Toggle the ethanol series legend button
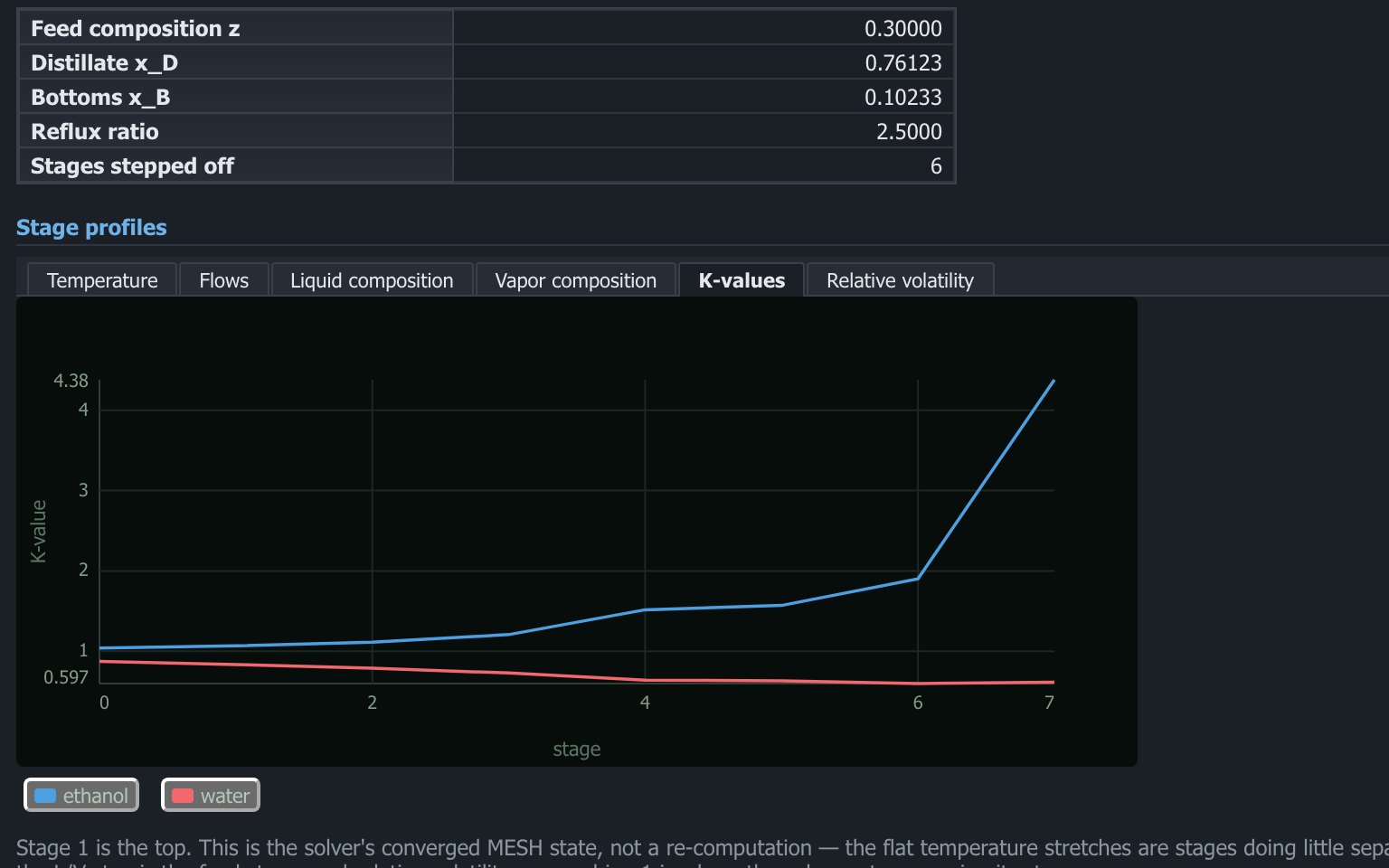 pos(81,796)
